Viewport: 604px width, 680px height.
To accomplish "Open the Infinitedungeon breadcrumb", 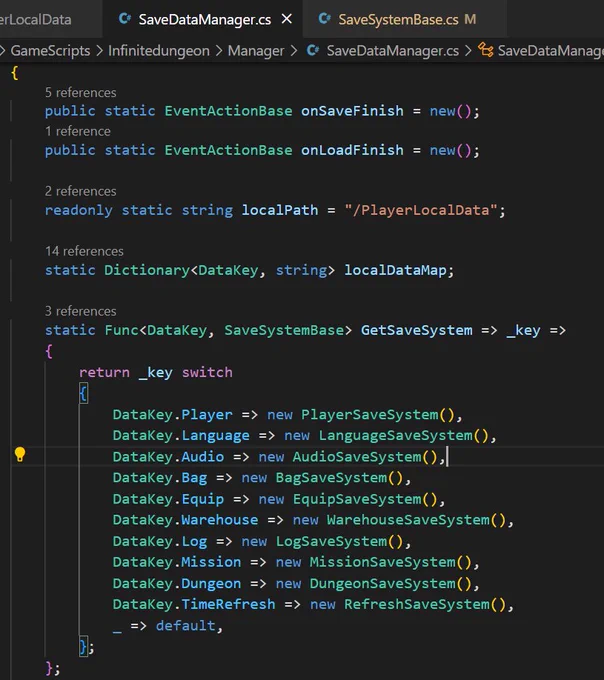I will (159, 51).
